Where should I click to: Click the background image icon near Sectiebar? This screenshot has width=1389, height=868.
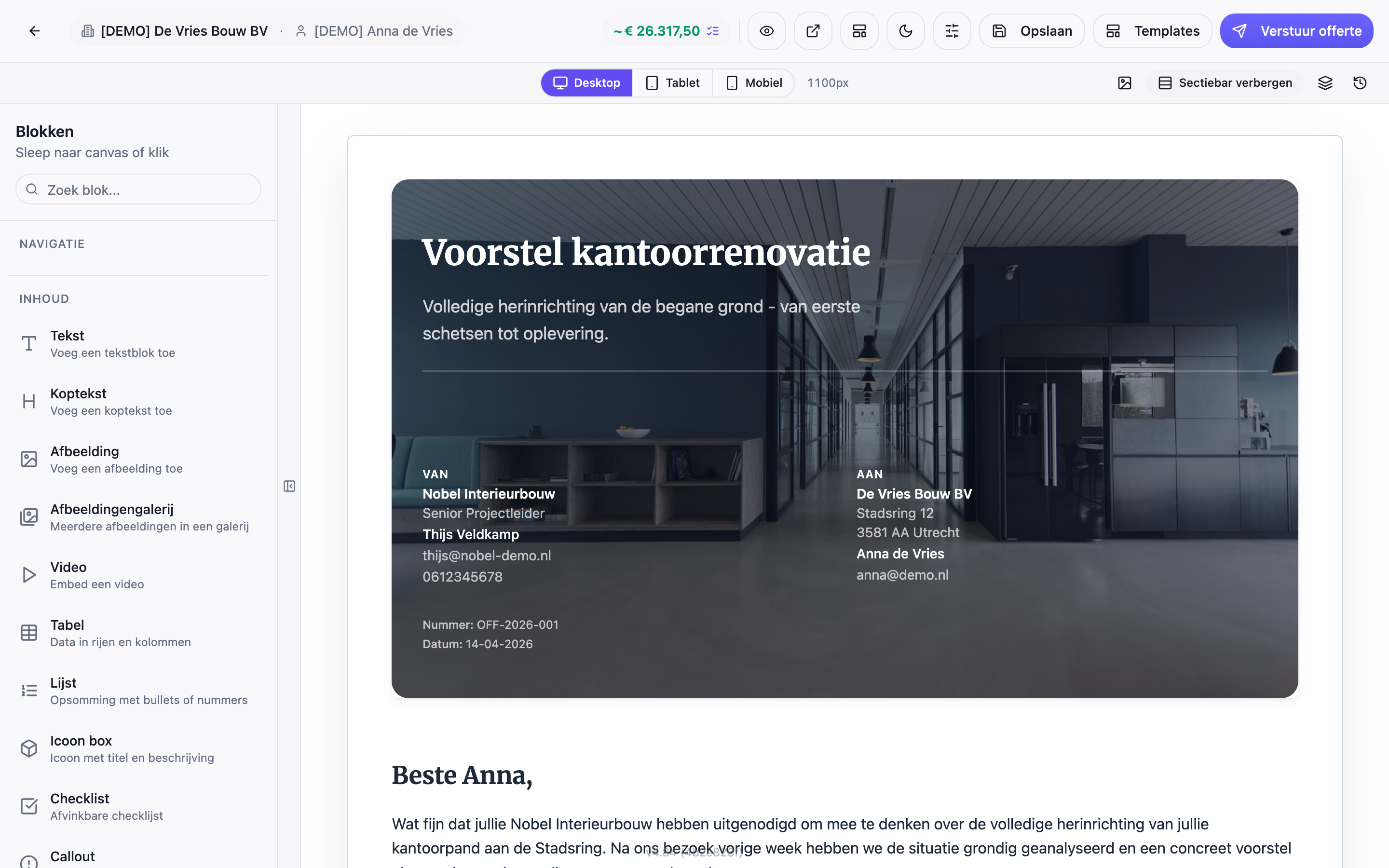tap(1124, 82)
